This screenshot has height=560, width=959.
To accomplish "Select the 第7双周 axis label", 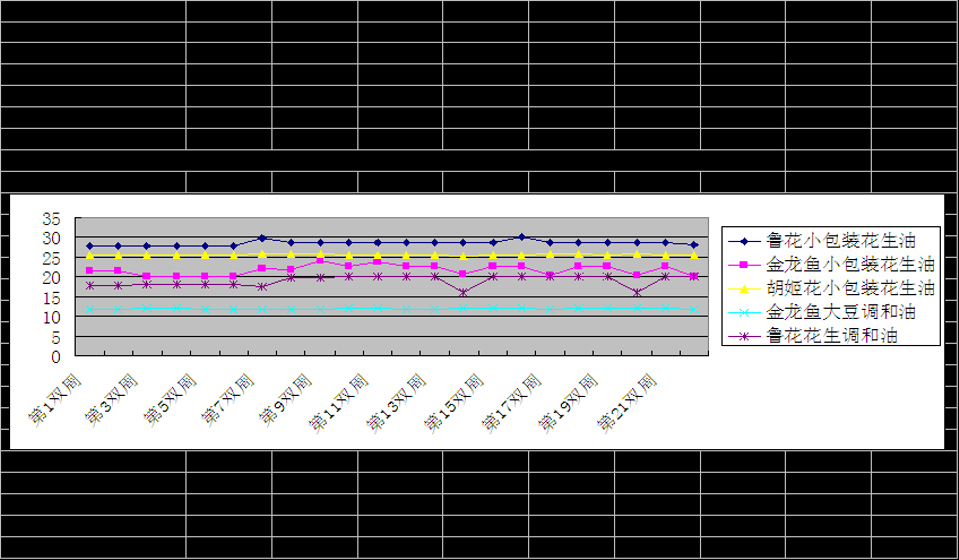I will pos(228,399).
